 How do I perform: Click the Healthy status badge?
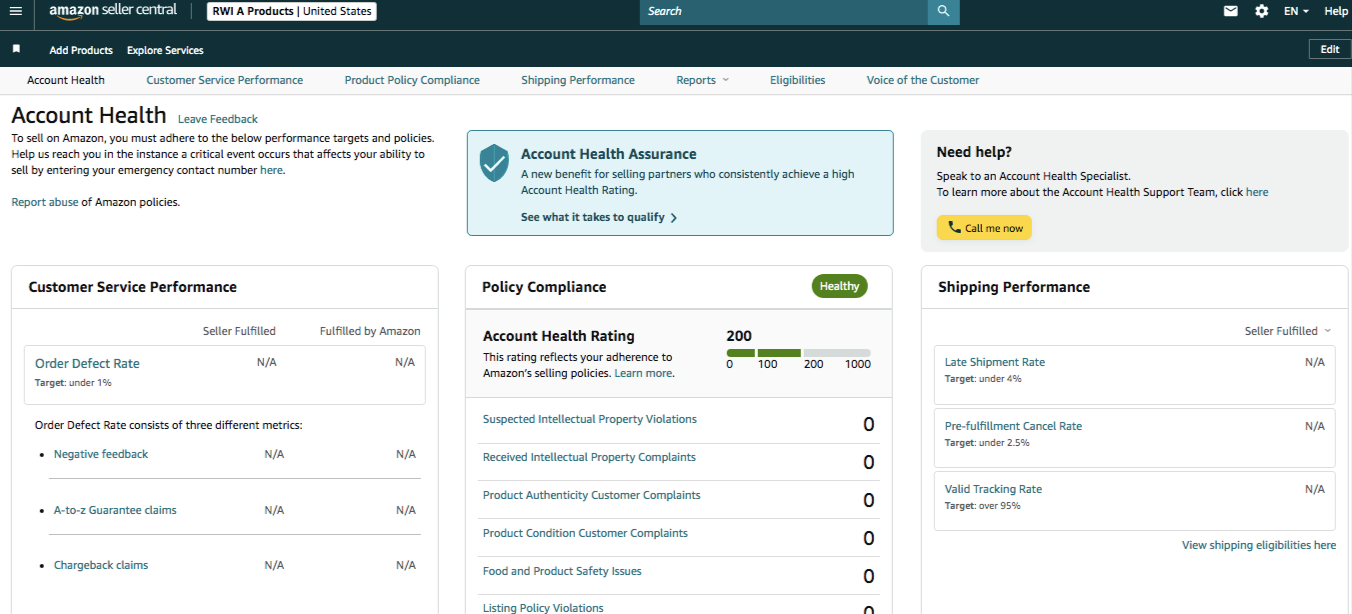pyautogui.click(x=839, y=286)
